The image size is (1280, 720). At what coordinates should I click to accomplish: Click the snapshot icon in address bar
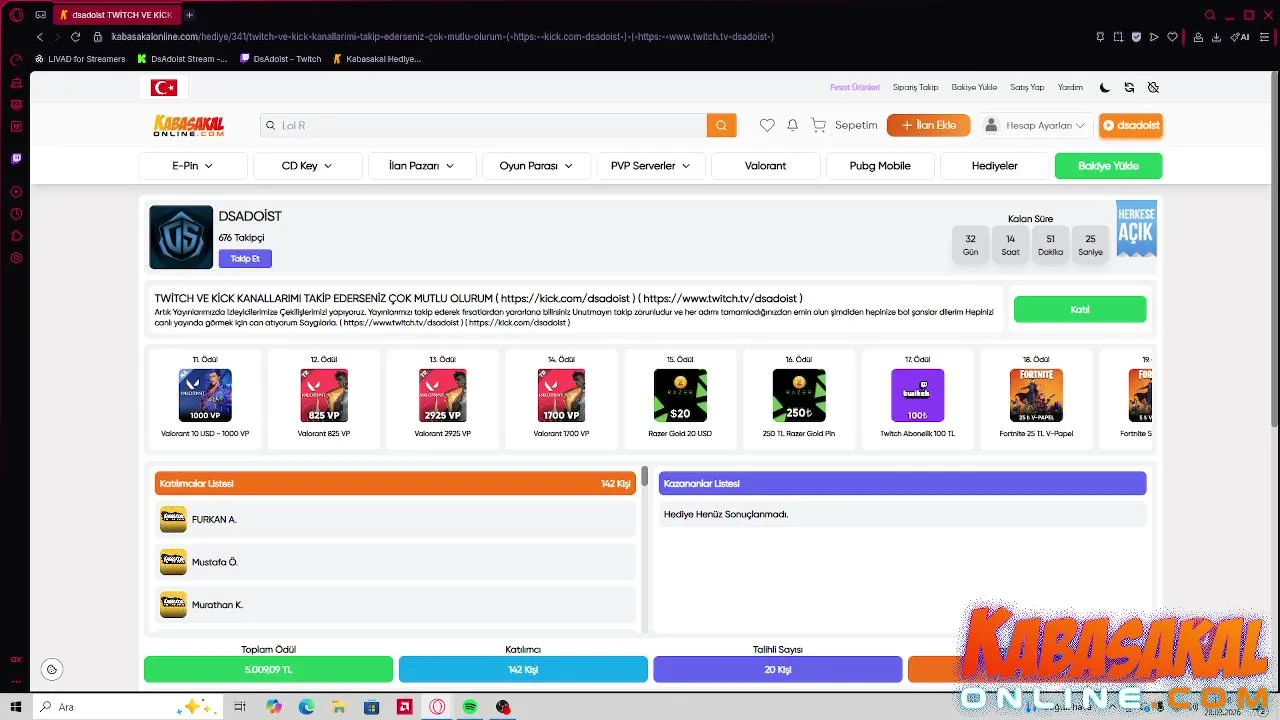1118,37
